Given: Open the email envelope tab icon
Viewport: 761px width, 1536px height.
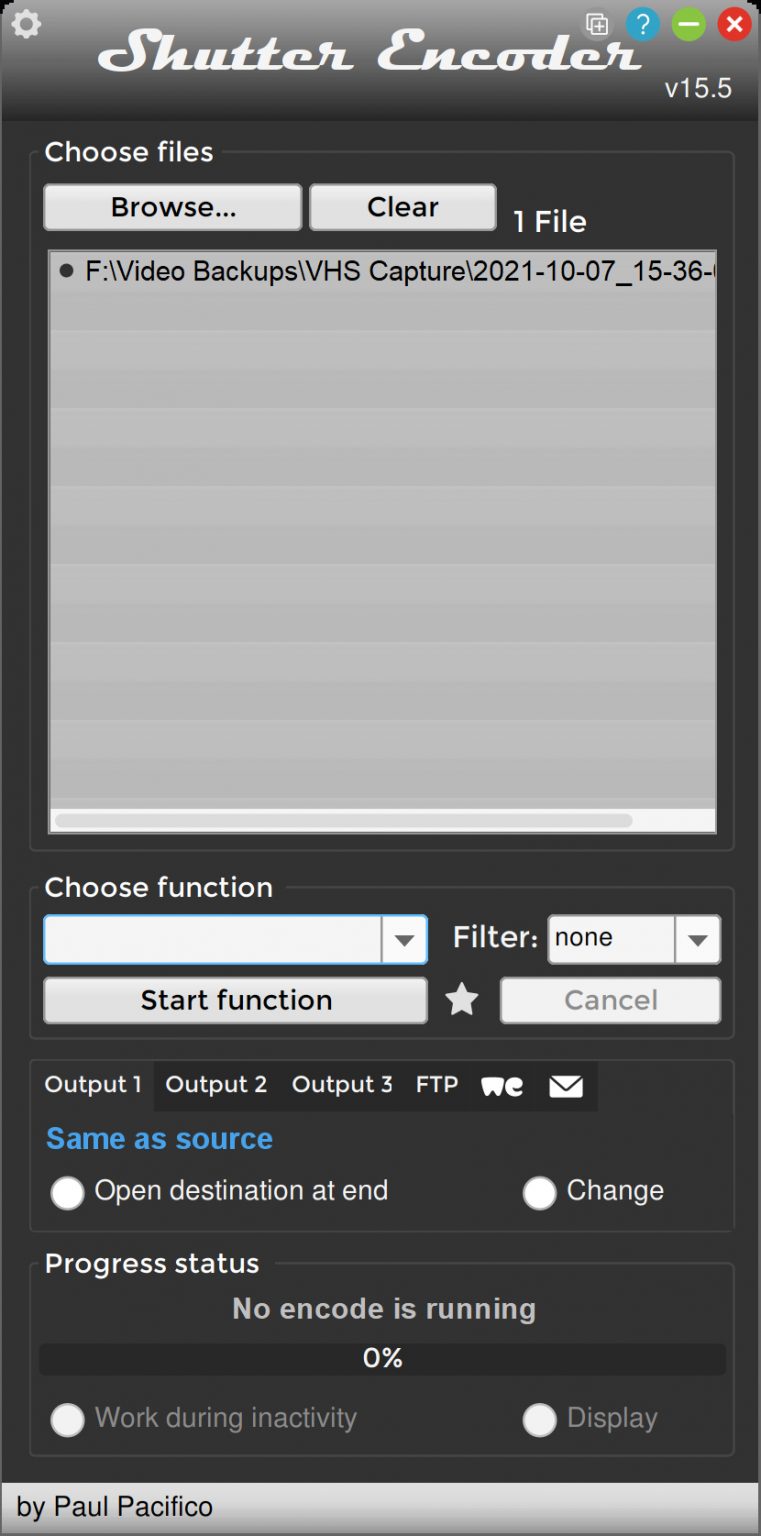Looking at the screenshot, I should point(566,1086).
